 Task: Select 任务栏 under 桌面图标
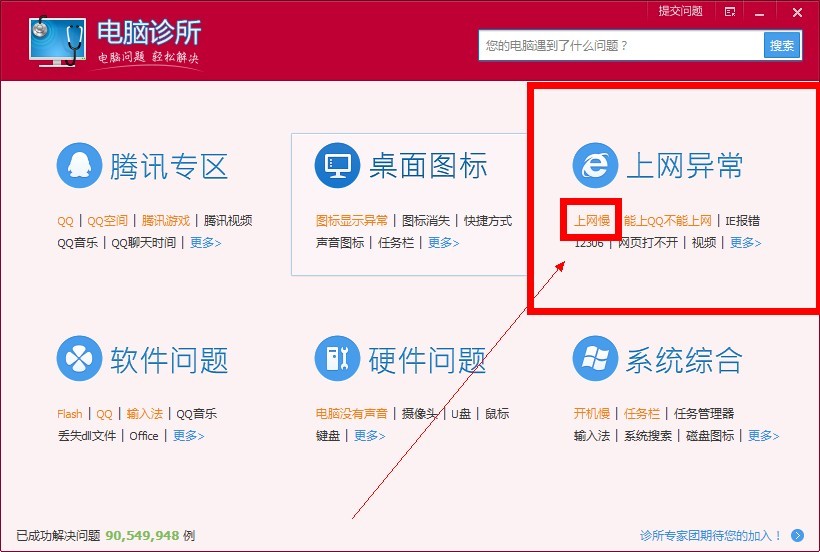coord(396,243)
